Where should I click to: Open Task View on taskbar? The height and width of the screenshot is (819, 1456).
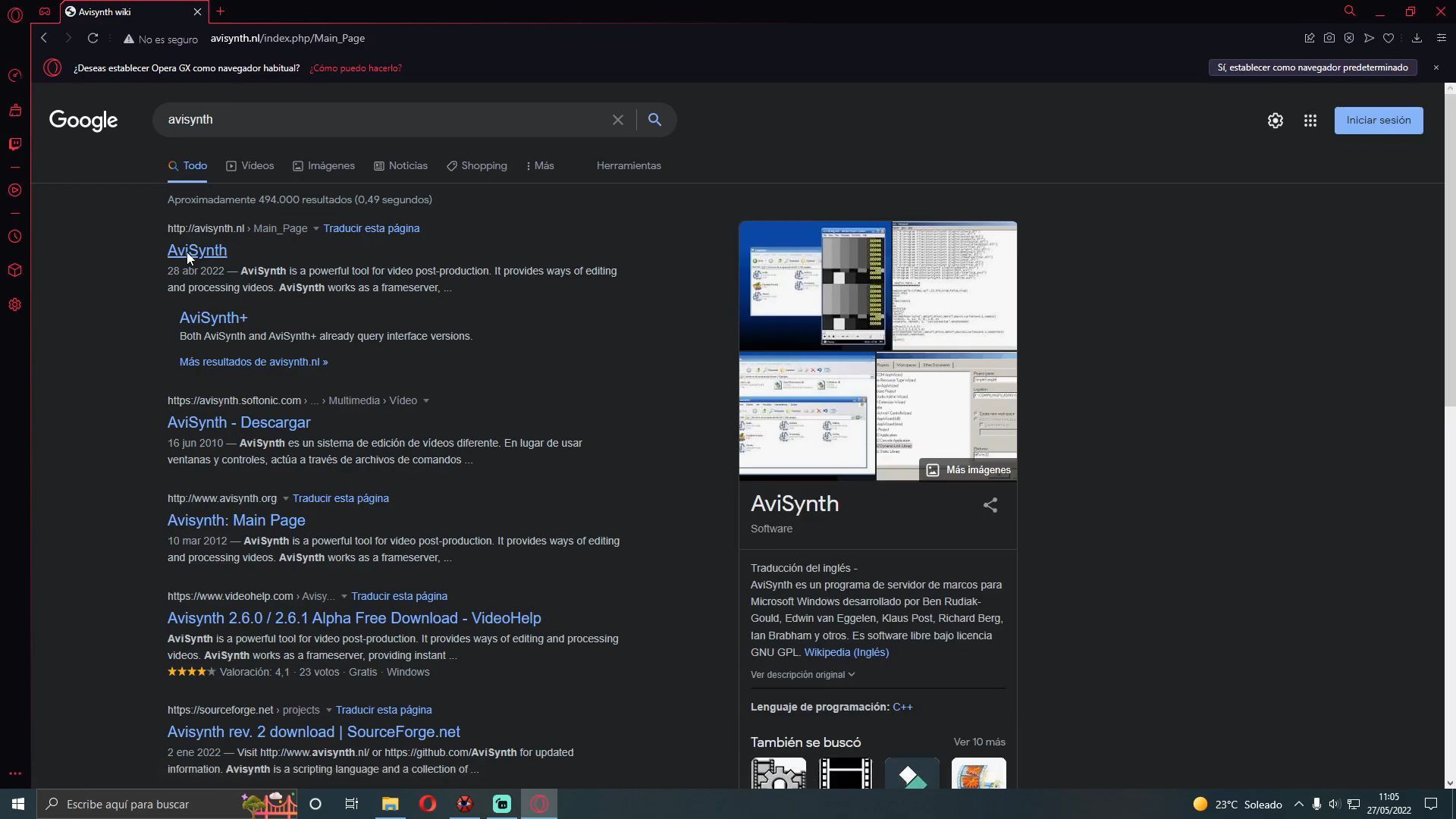[352, 805]
